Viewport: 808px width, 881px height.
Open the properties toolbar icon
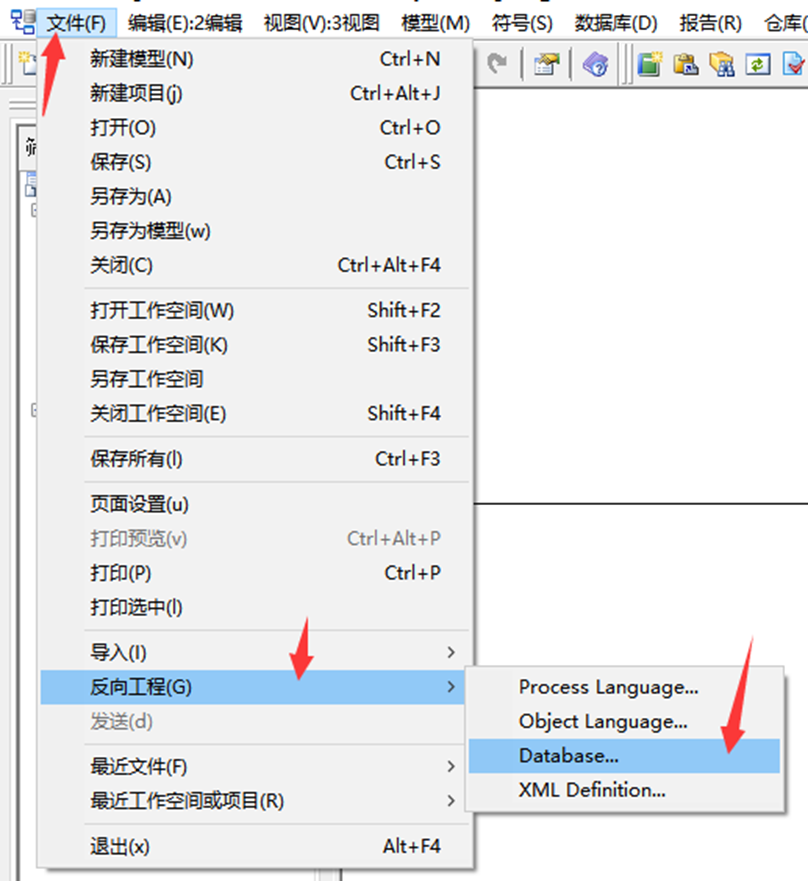tap(547, 64)
